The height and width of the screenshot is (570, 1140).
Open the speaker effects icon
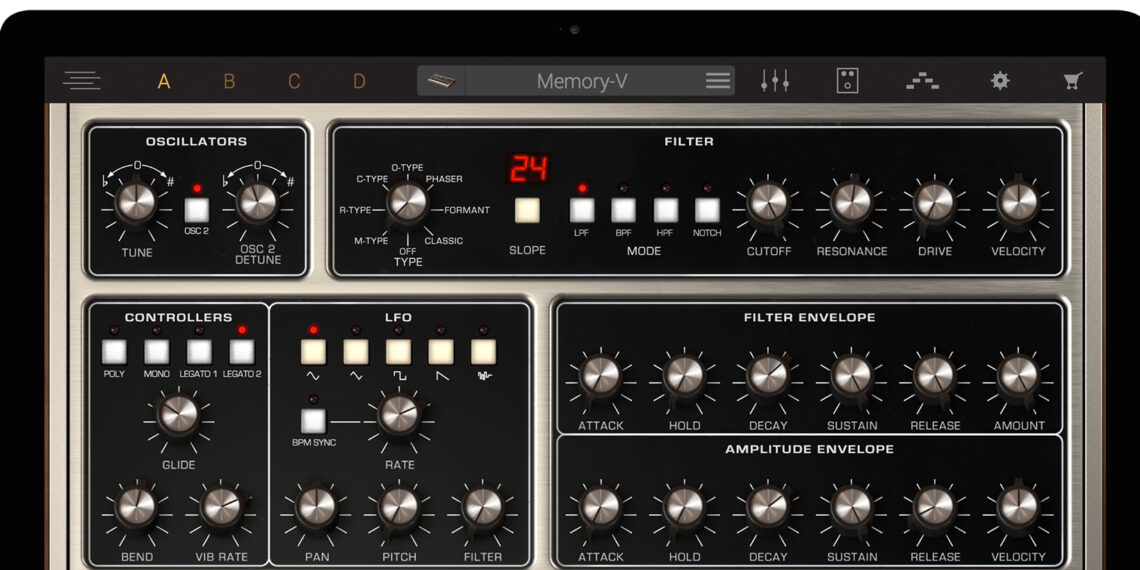(x=847, y=81)
